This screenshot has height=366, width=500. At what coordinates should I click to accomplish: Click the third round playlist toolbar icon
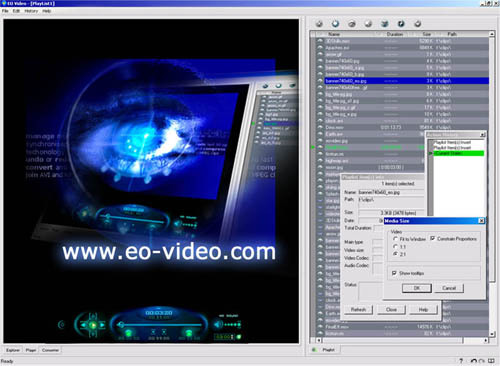coord(352,24)
